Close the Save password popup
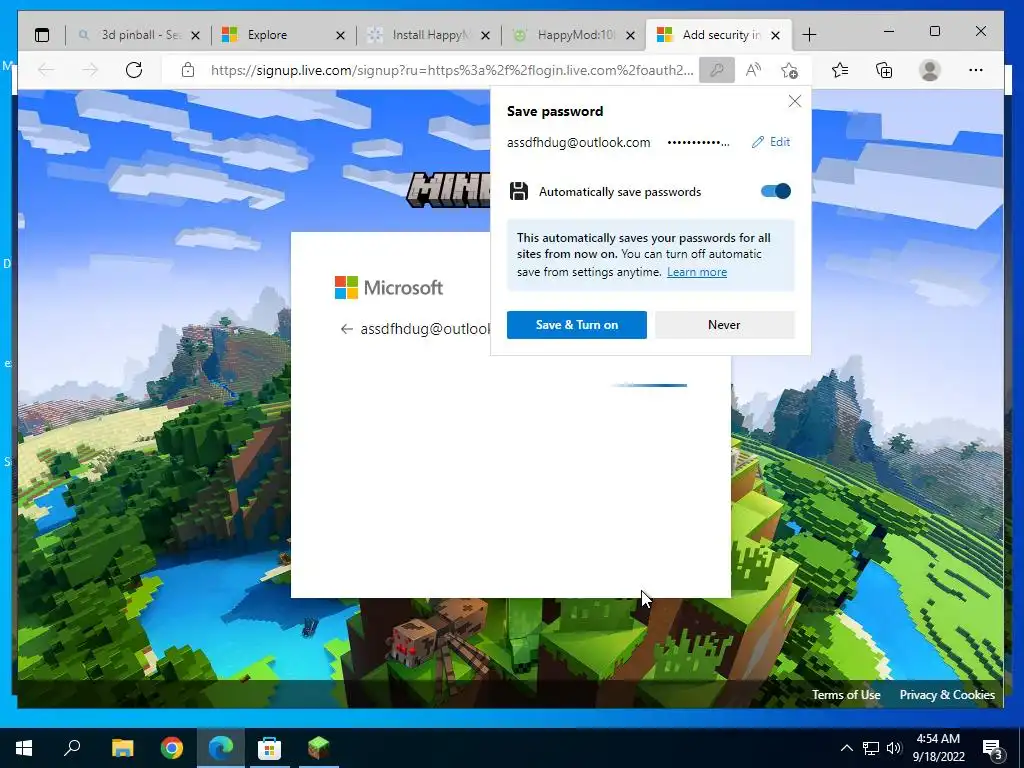 tap(795, 101)
